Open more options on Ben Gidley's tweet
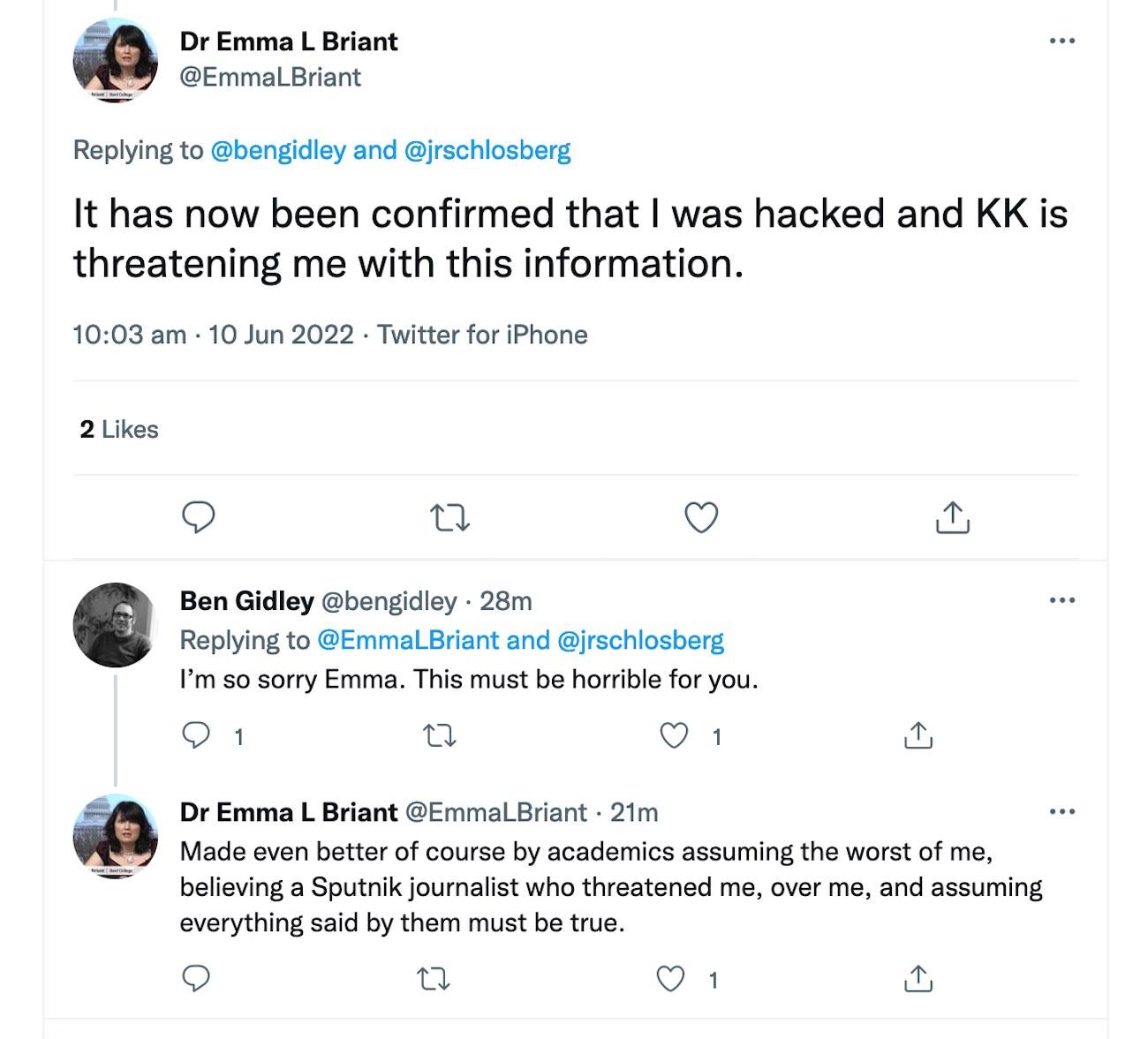The height and width of the screenshot is (1039, 1148). [1061, 600]
